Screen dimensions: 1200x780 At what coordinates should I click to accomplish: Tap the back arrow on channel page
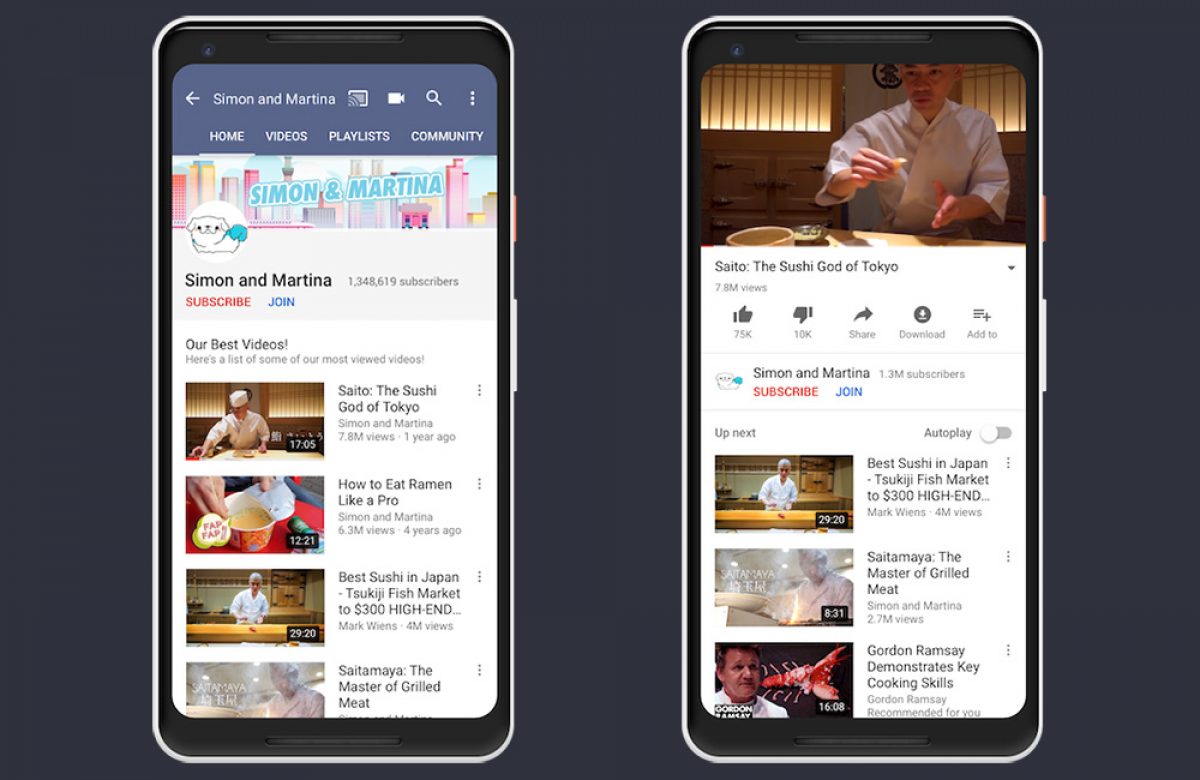[x=193, y=98]
